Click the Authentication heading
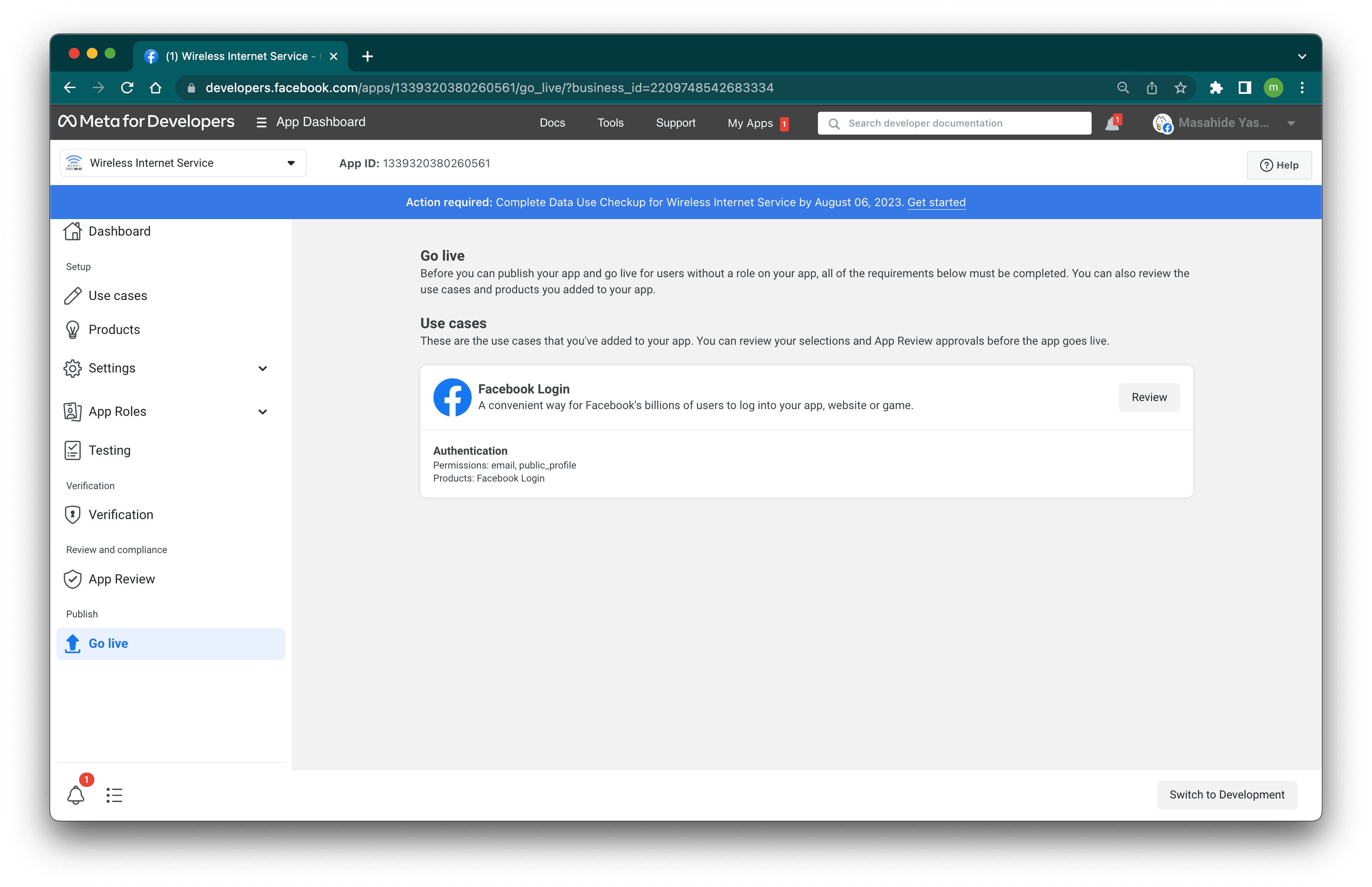 point(470,451)
